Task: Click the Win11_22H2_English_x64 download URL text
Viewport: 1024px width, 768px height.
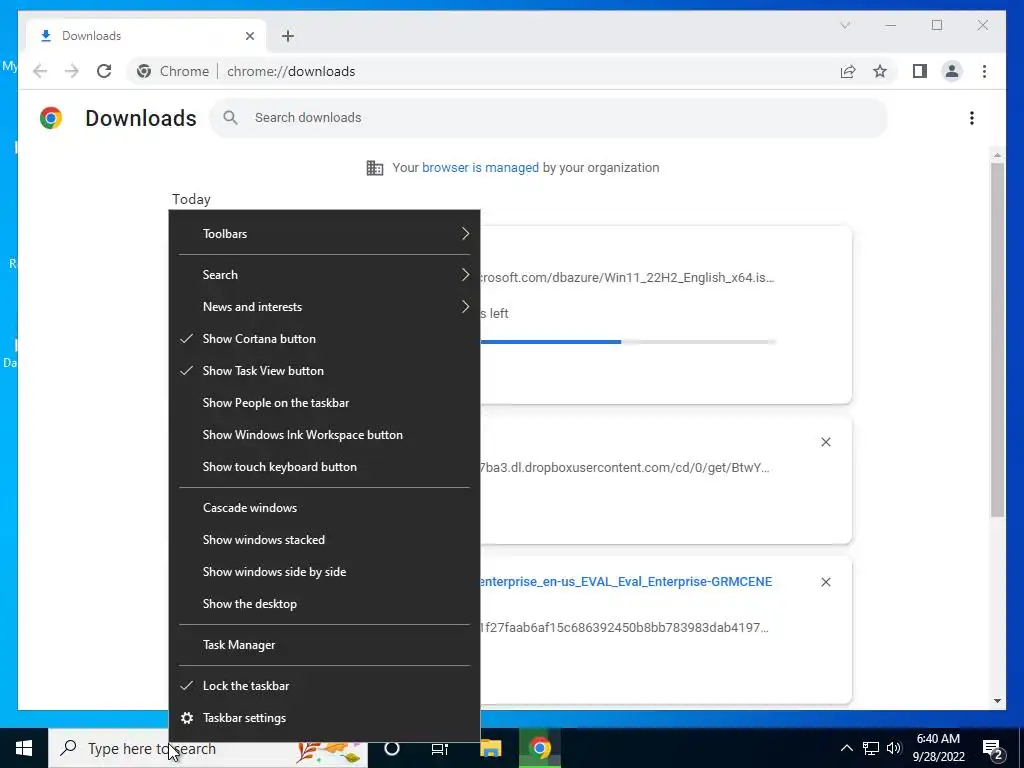Action: pos(627,278)
